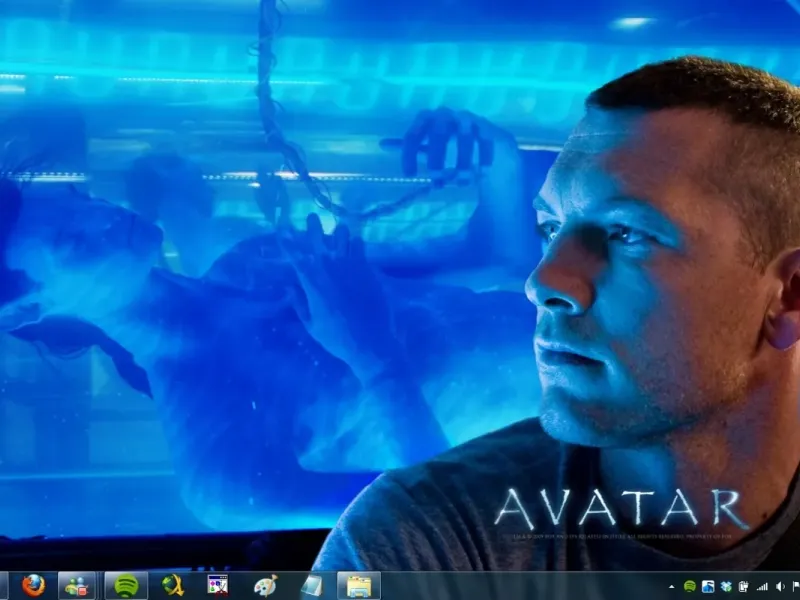Click the Spotify tray icon

tap(690, 586)
